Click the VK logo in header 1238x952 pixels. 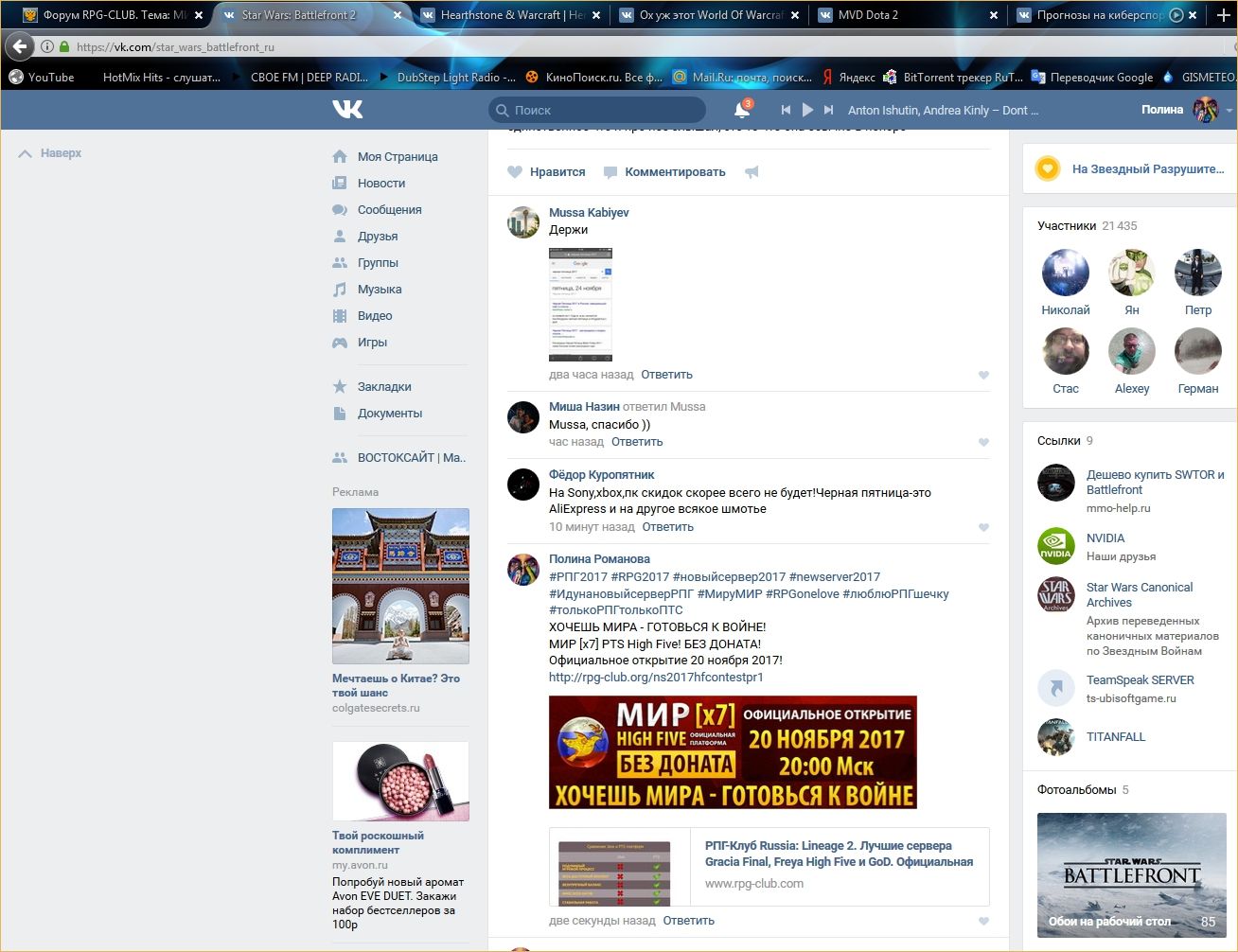(x=347, y=110)
